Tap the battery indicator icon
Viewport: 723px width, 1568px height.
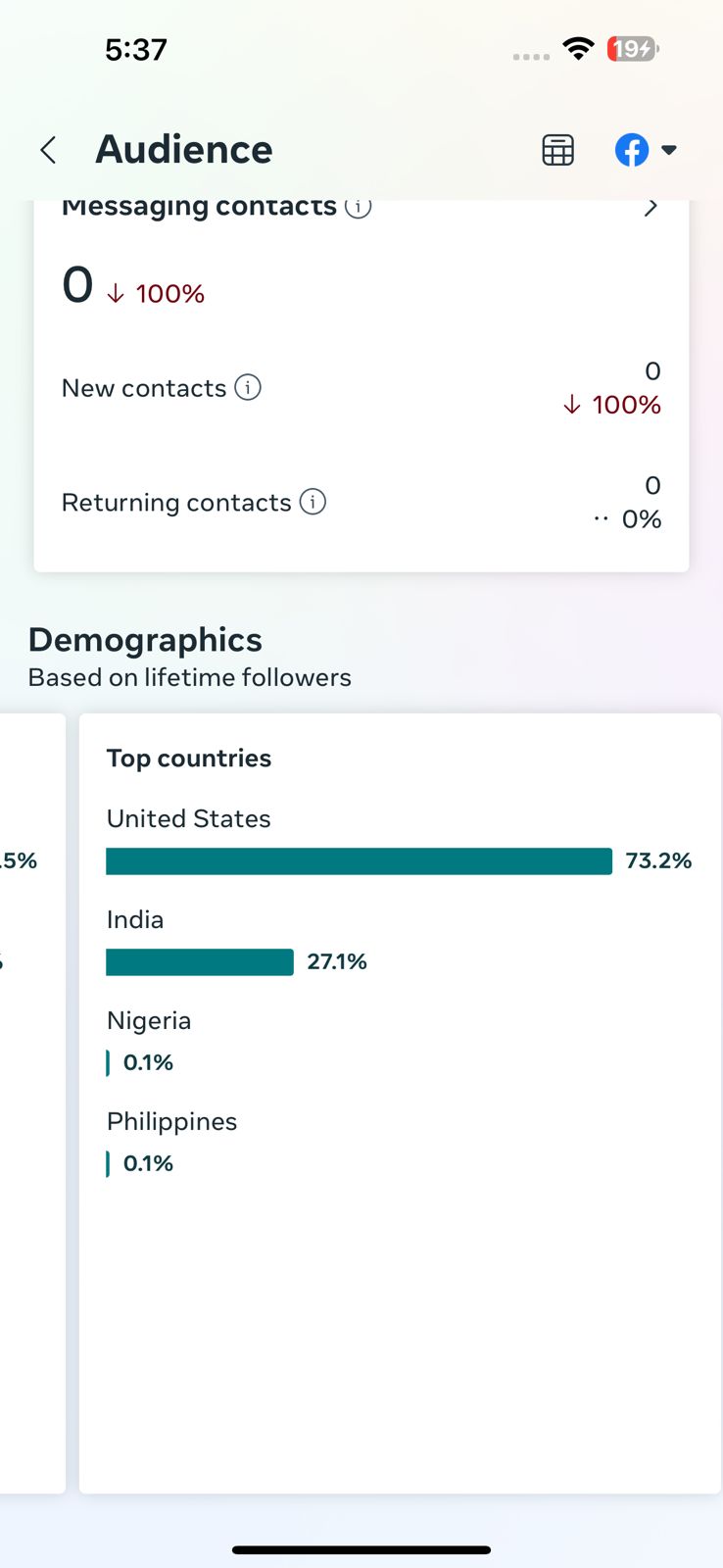click(x=633, y=48)
